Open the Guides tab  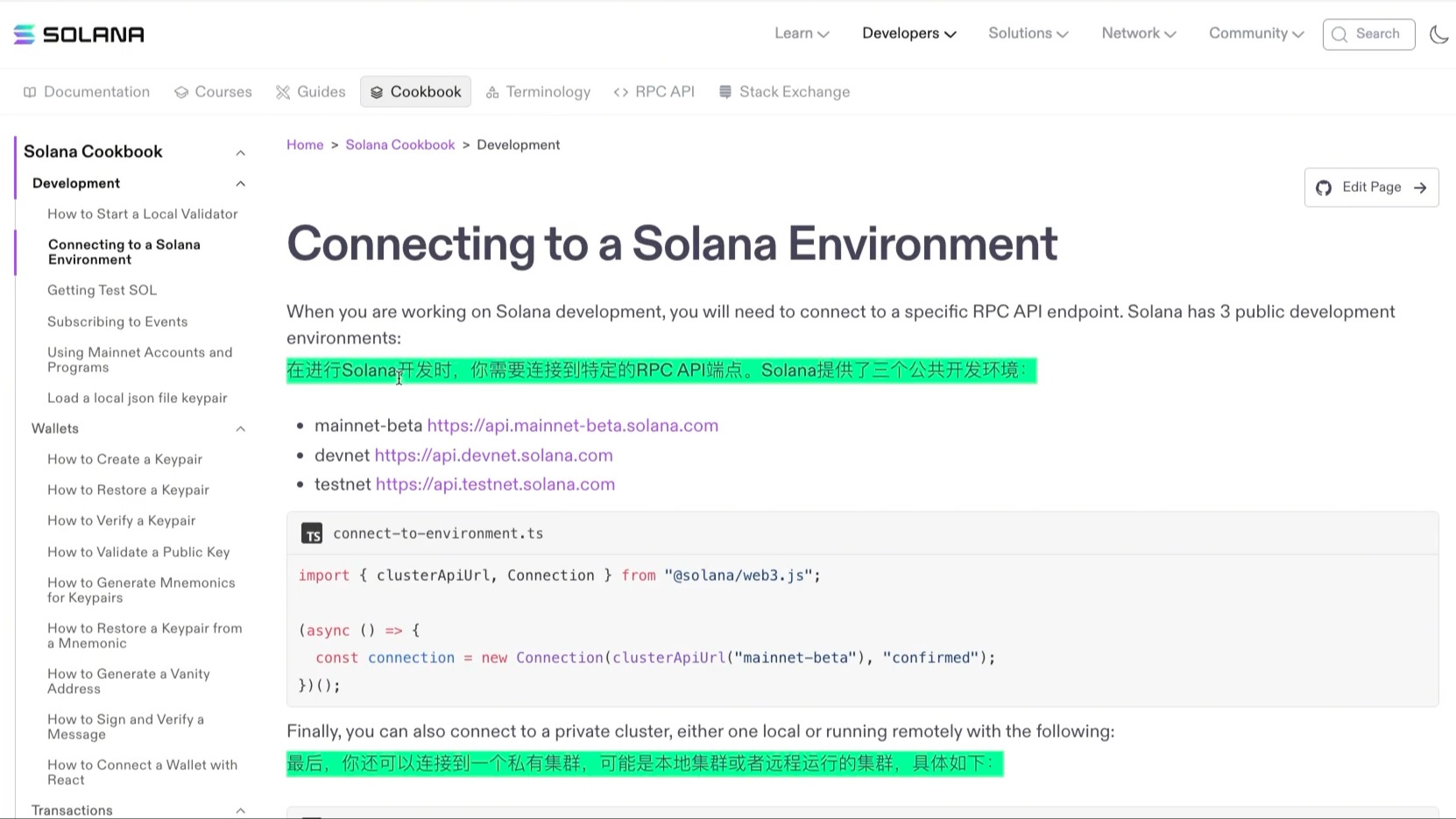point(311,92)
